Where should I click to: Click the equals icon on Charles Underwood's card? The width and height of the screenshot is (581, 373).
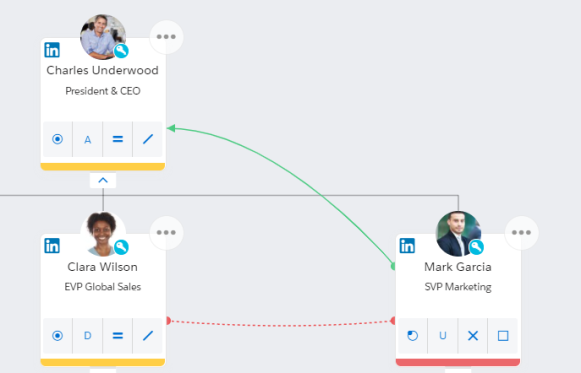(118, 139)
